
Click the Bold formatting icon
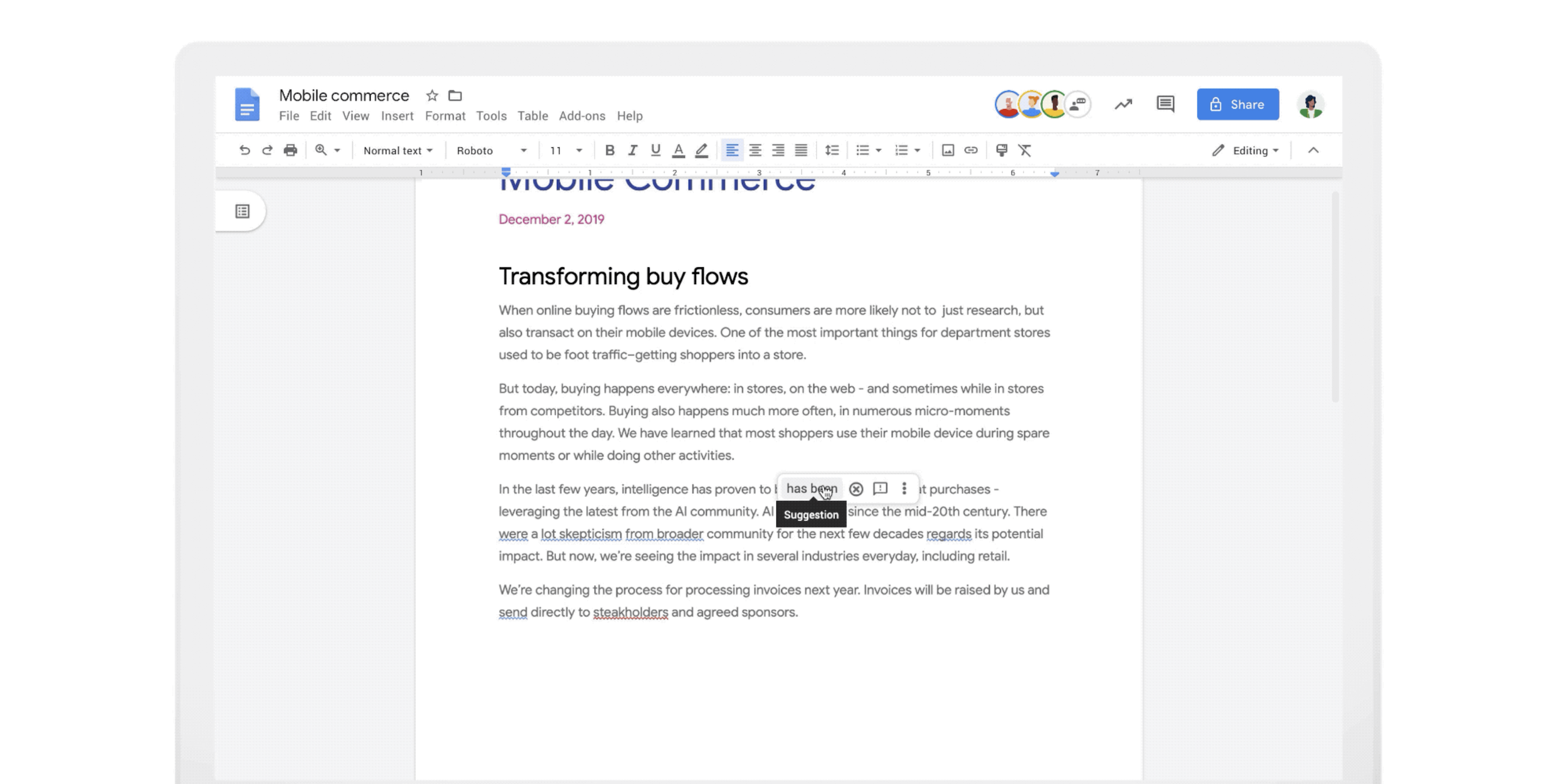(x=609, y=150)
